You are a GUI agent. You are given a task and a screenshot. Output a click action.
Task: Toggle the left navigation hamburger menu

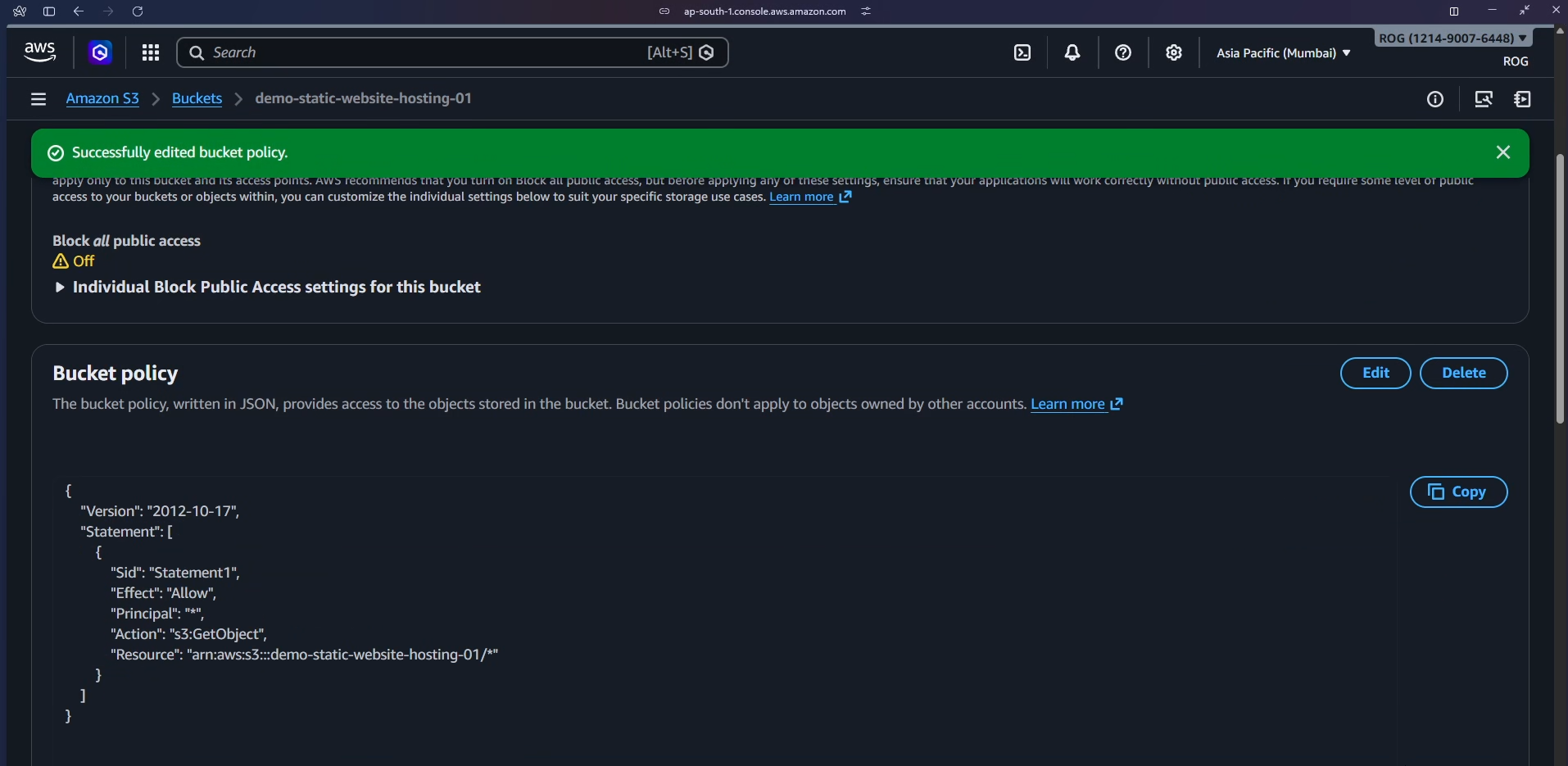coord(39,99)
